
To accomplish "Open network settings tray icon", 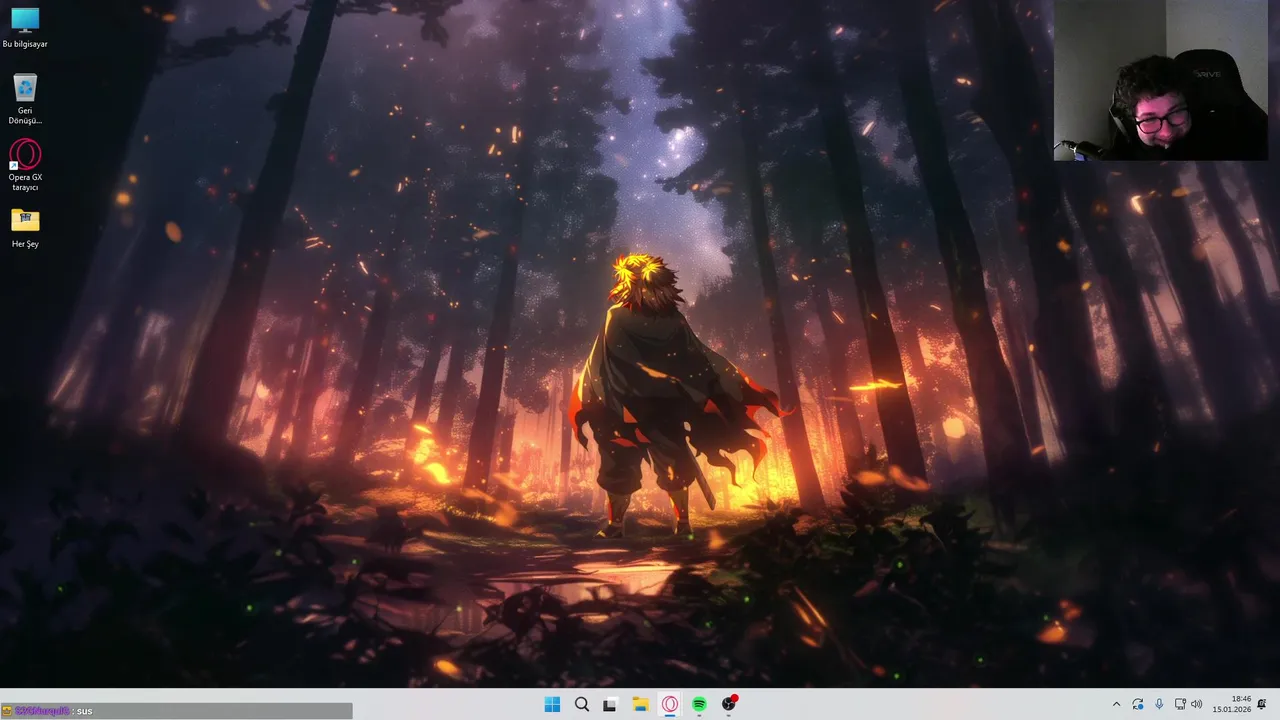I will pos(1180,704).
